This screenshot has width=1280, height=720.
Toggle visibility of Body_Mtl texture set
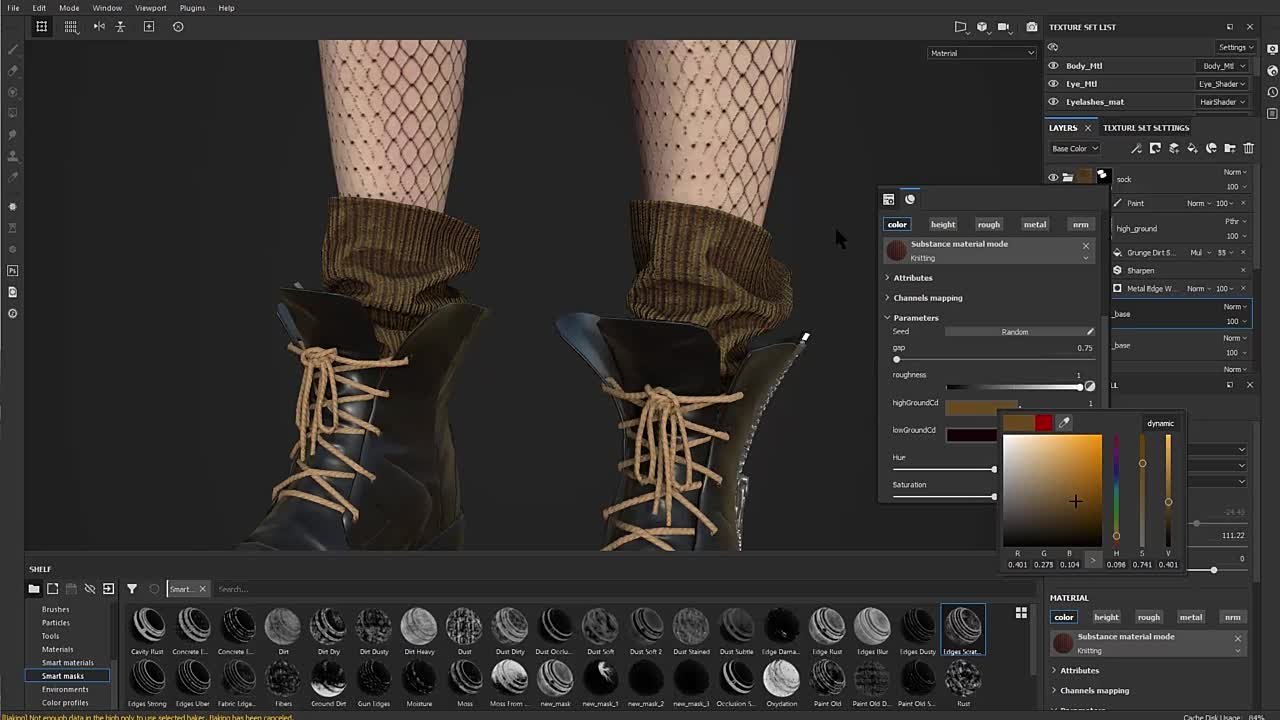pos(1053,66)
